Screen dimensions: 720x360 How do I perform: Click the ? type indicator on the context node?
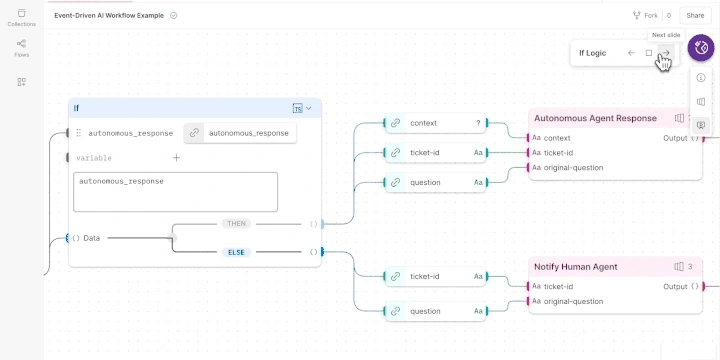pos(478,123)
